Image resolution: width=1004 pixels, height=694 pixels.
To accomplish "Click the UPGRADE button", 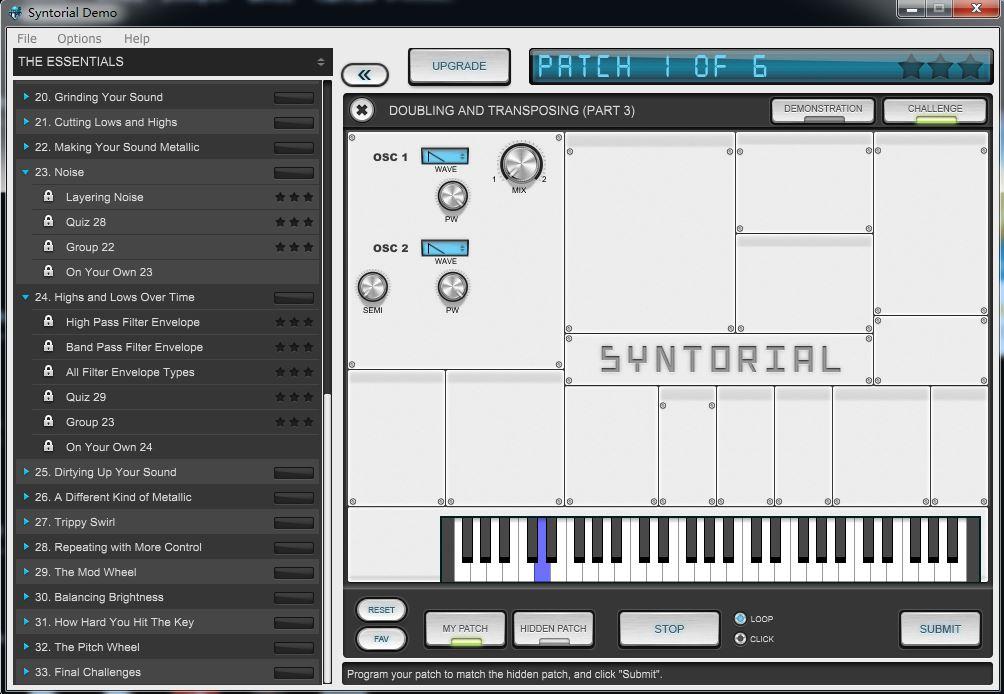I will tap(459, 66).
